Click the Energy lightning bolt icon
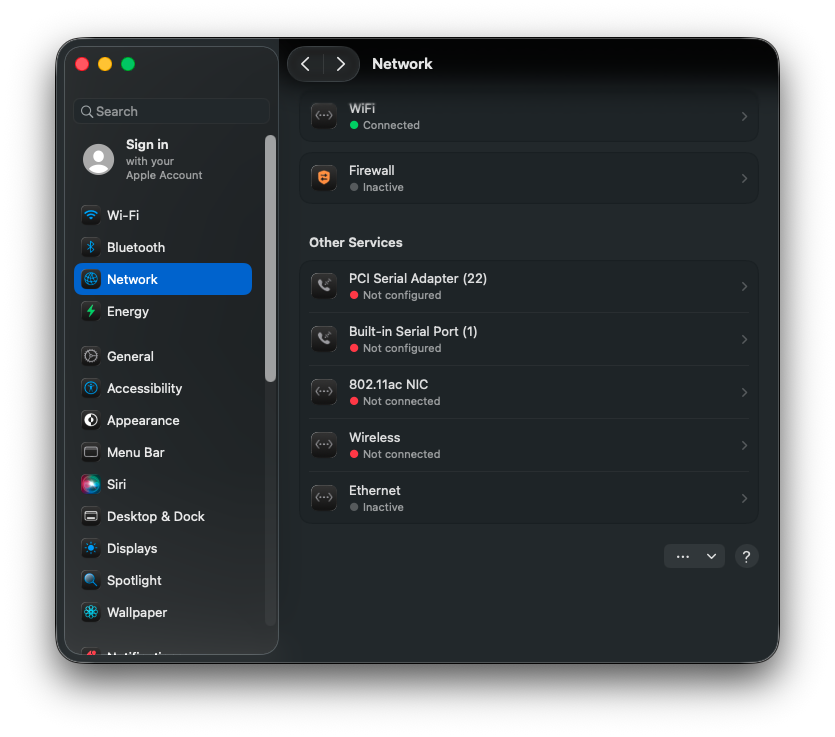The image size is (835, 737). tap(91, 311)
